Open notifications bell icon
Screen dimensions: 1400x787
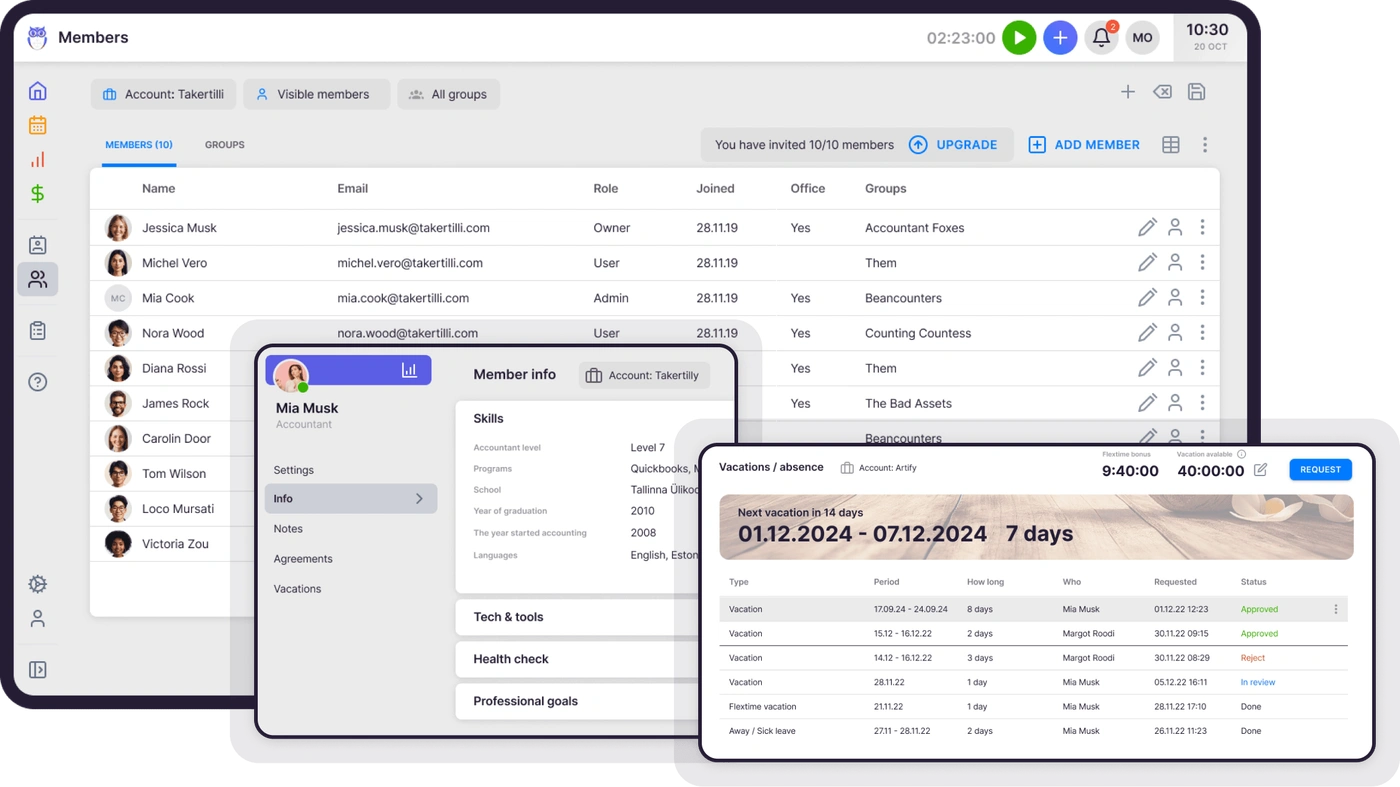(1101, 38)
